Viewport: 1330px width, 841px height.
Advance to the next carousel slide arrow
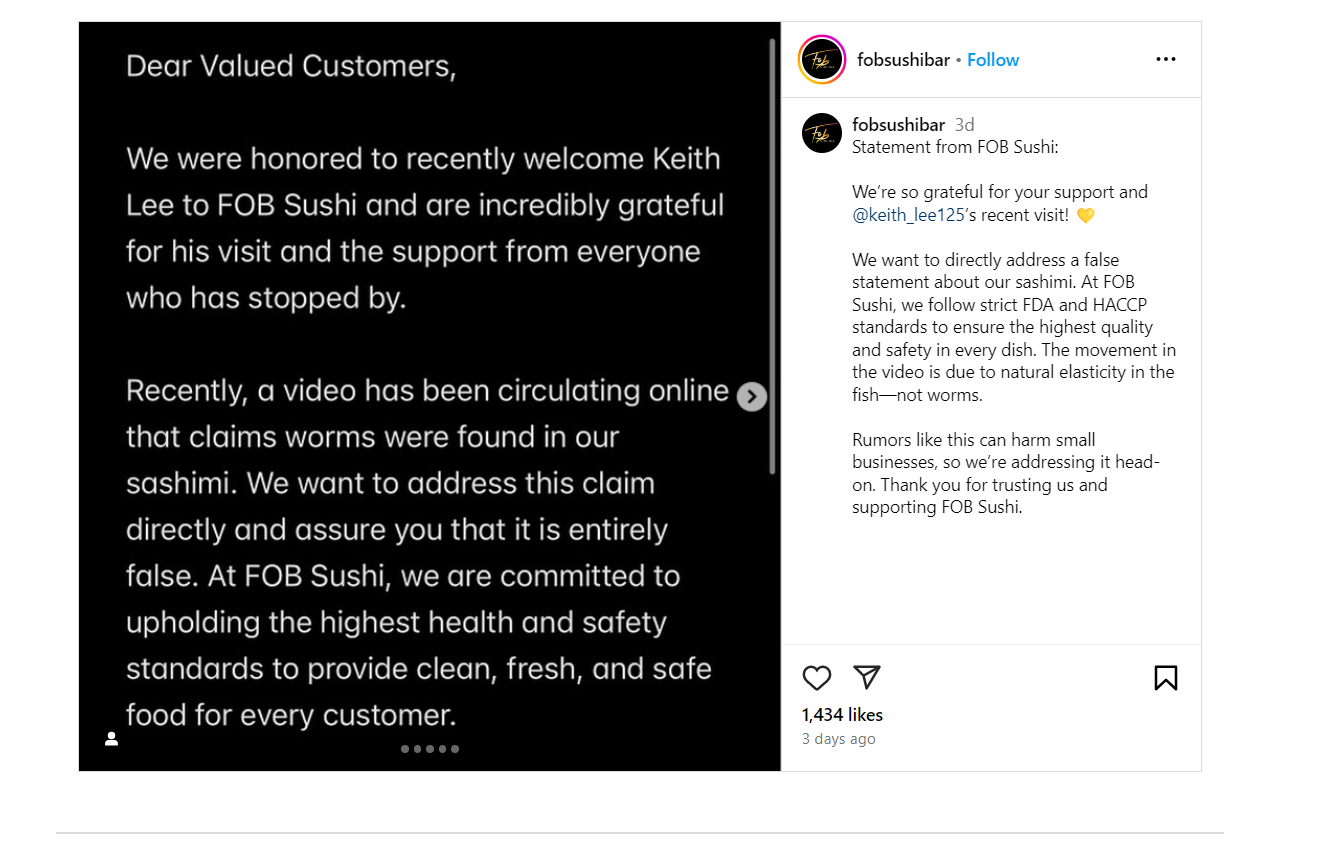(752, 397)
